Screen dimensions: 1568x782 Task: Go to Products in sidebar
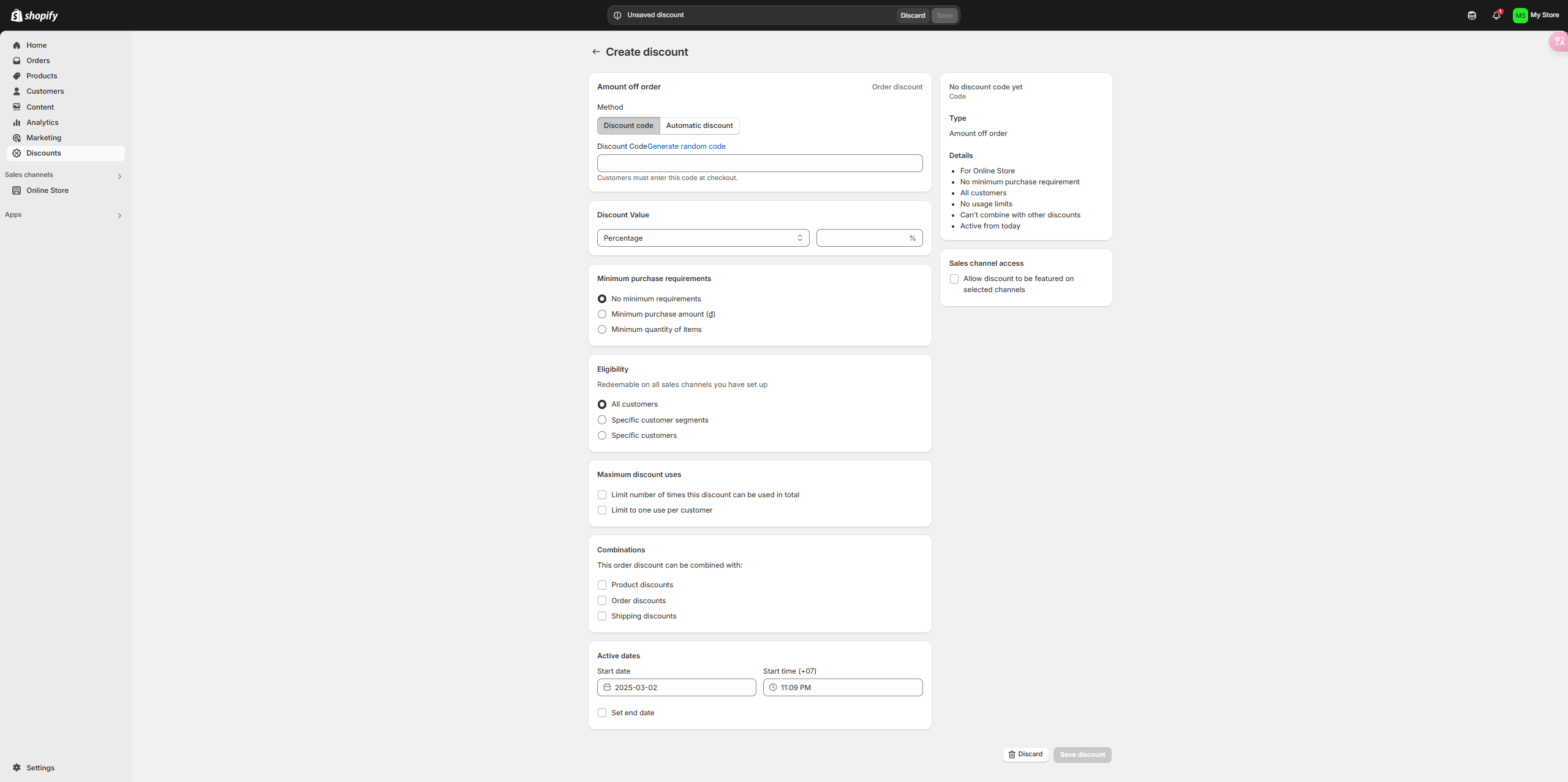pyautogui.click(x=66, y=76)
